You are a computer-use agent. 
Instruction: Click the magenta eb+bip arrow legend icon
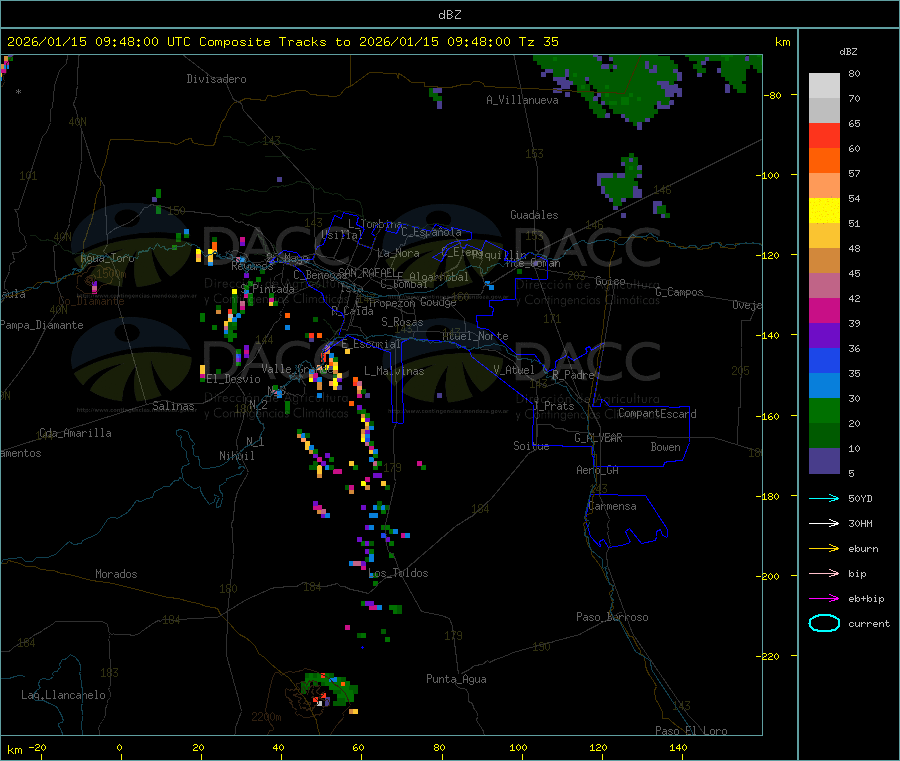(824, 599)
